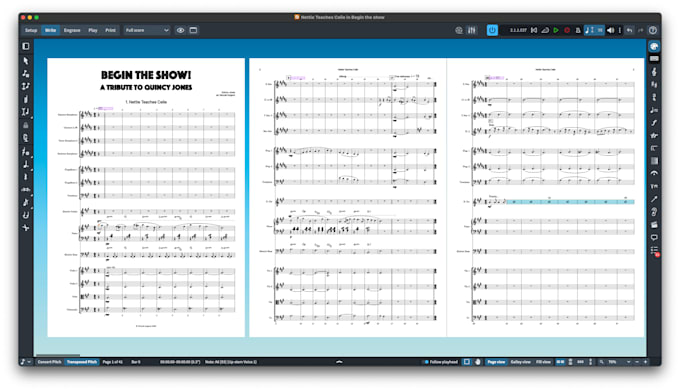Switch to Write mode
Image resolution: width=680 pixels, height=391 pixels.
click(50, 30)
